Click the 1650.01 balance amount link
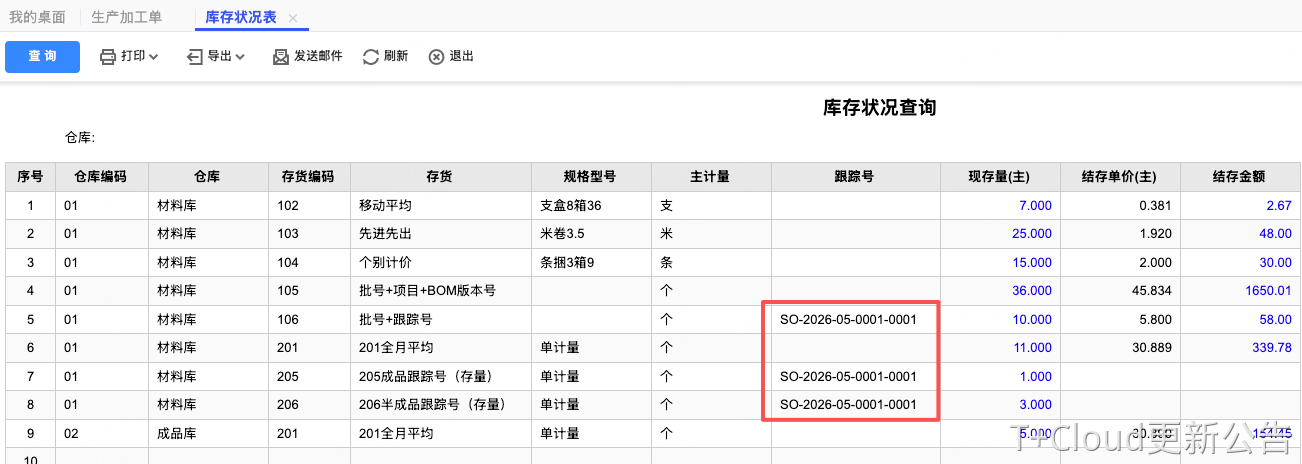The width and height of the screenshot is (1302, 464). (1268, 291)
